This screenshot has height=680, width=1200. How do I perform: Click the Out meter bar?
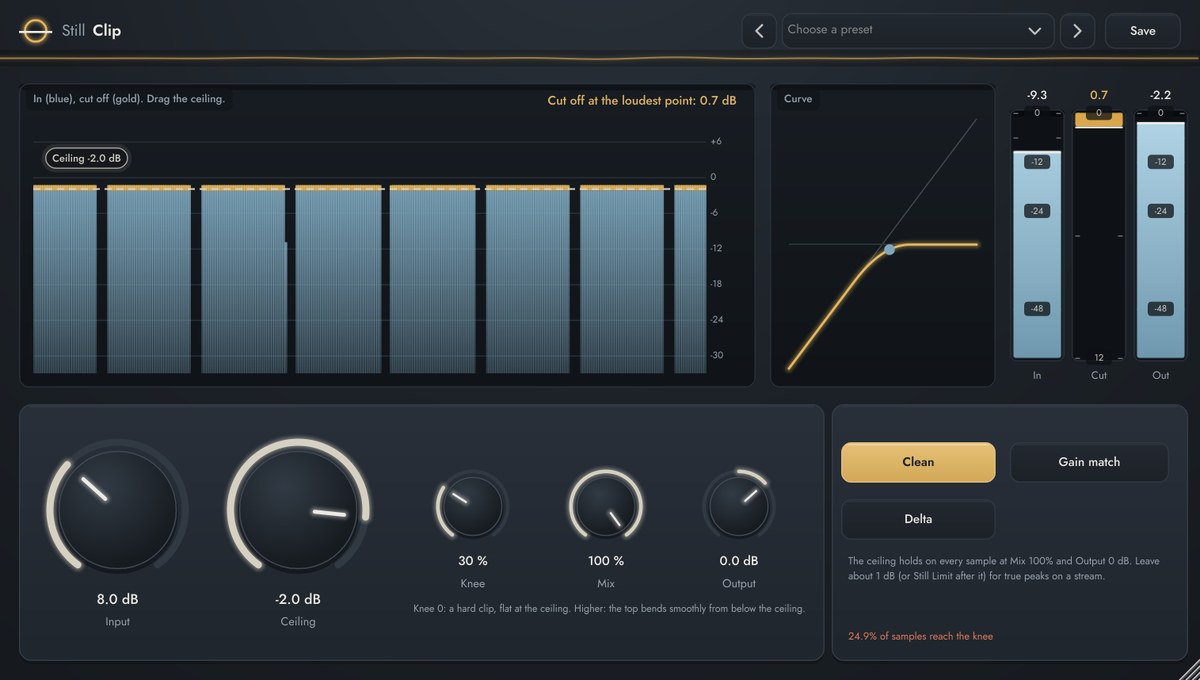(1160, 233)
